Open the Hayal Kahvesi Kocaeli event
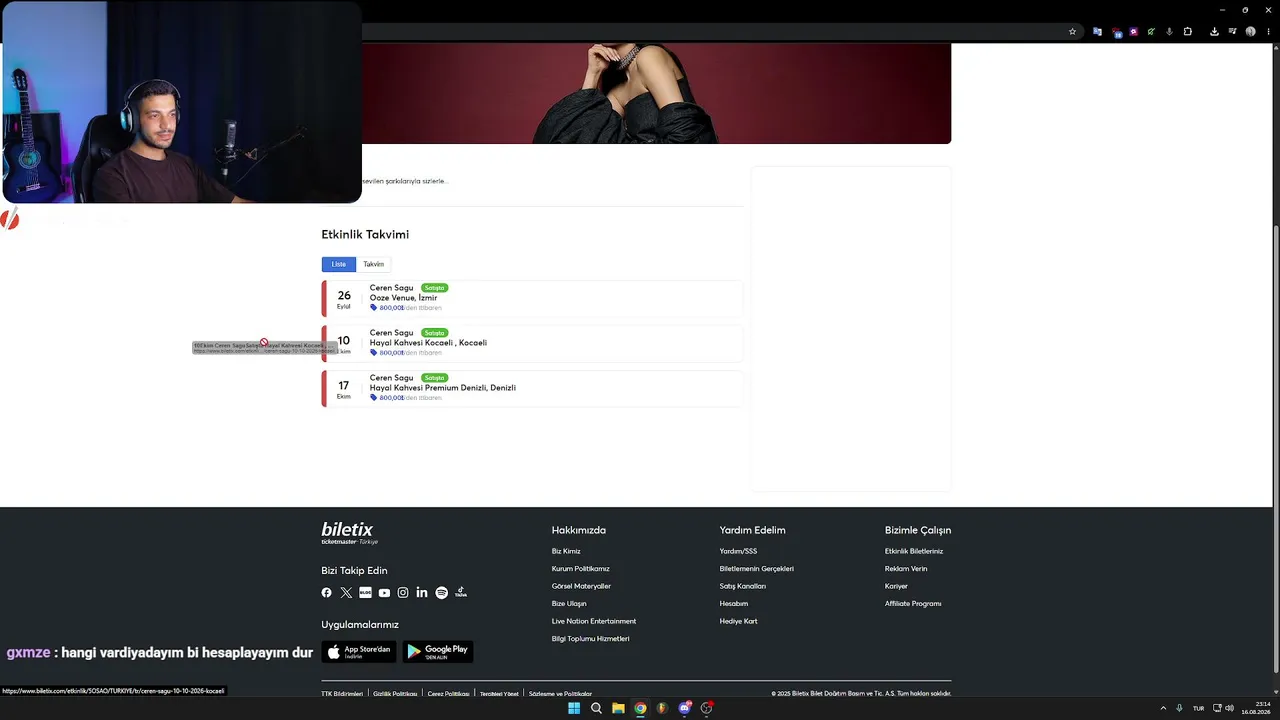The width and height of the screenshot is (1280, 720). [532, 343]
